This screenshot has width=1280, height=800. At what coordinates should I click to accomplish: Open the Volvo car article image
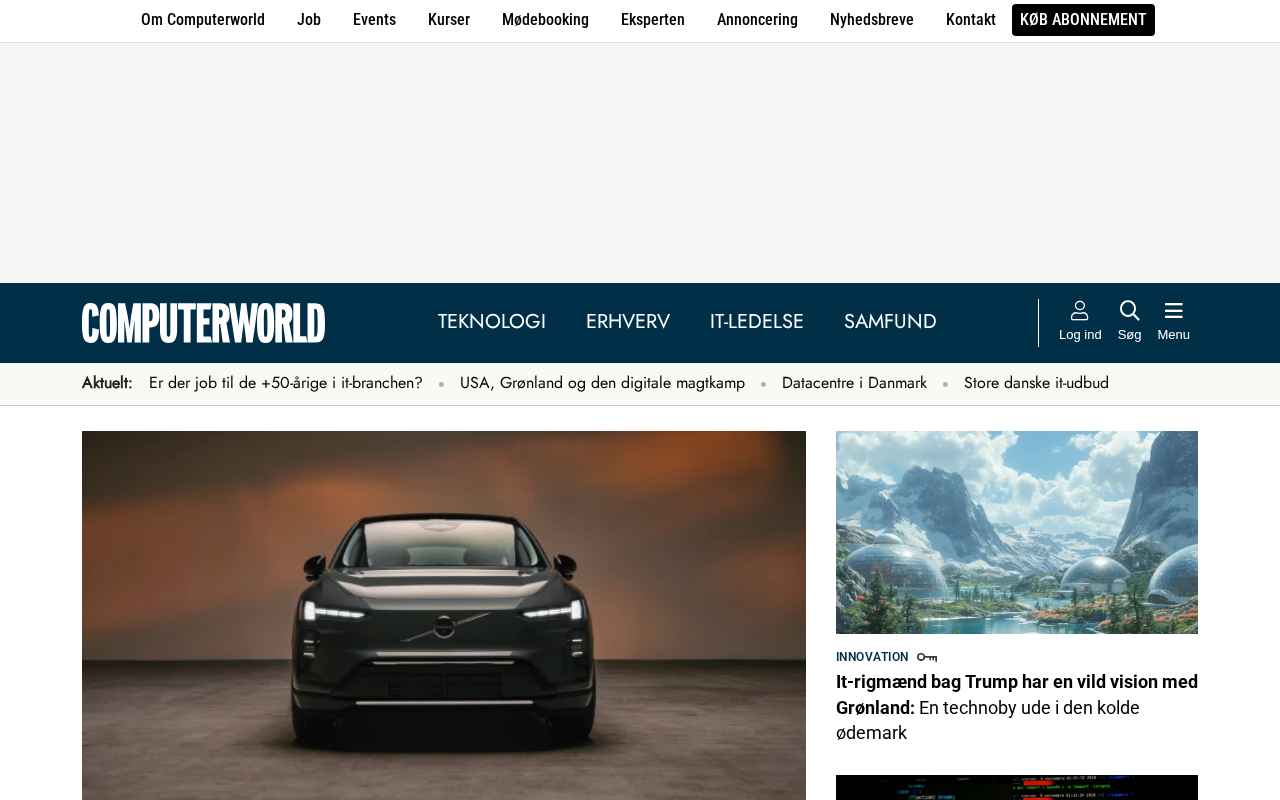(x=444, y=615)
